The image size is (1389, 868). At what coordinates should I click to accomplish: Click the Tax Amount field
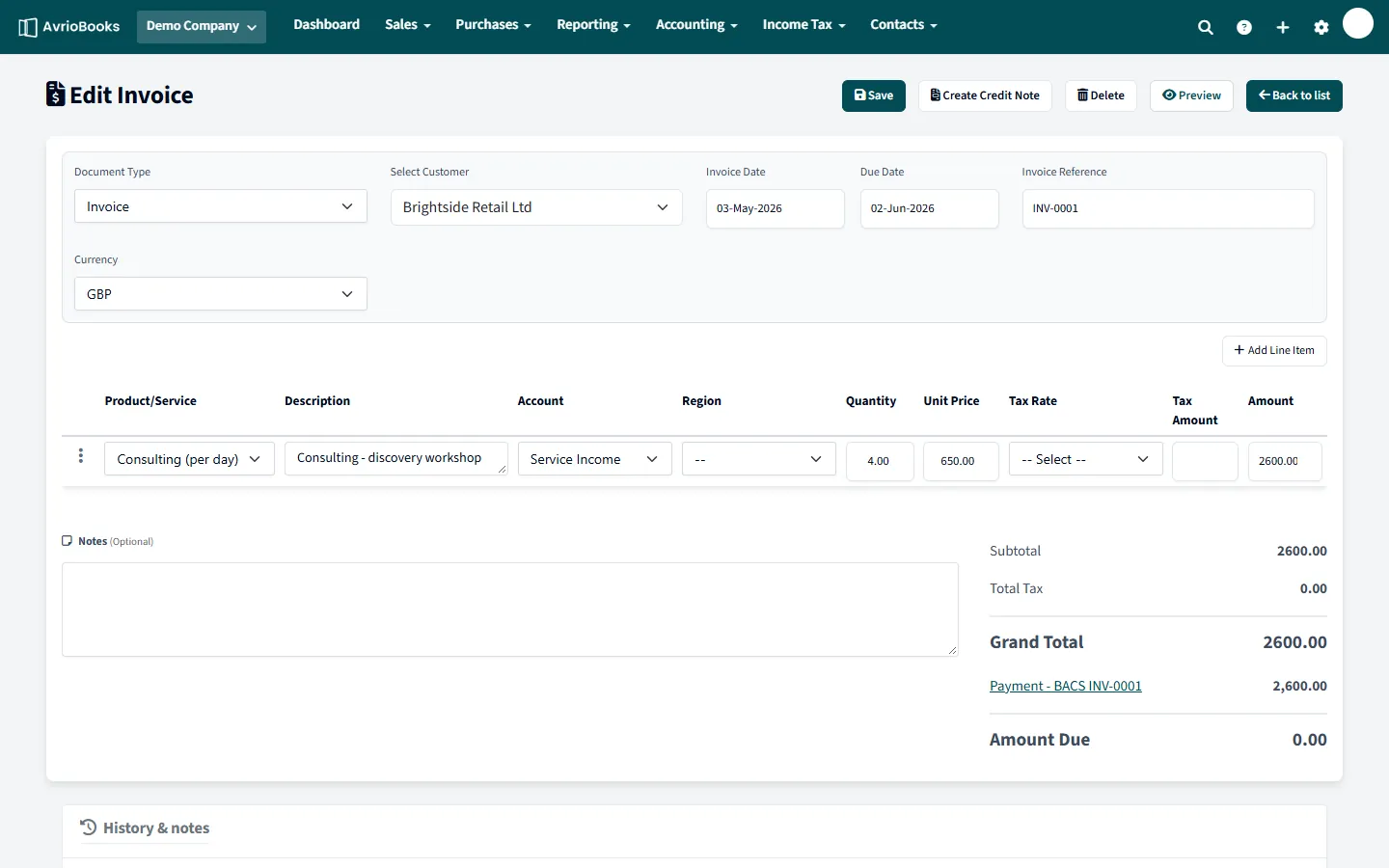[x=1205, y=461]
